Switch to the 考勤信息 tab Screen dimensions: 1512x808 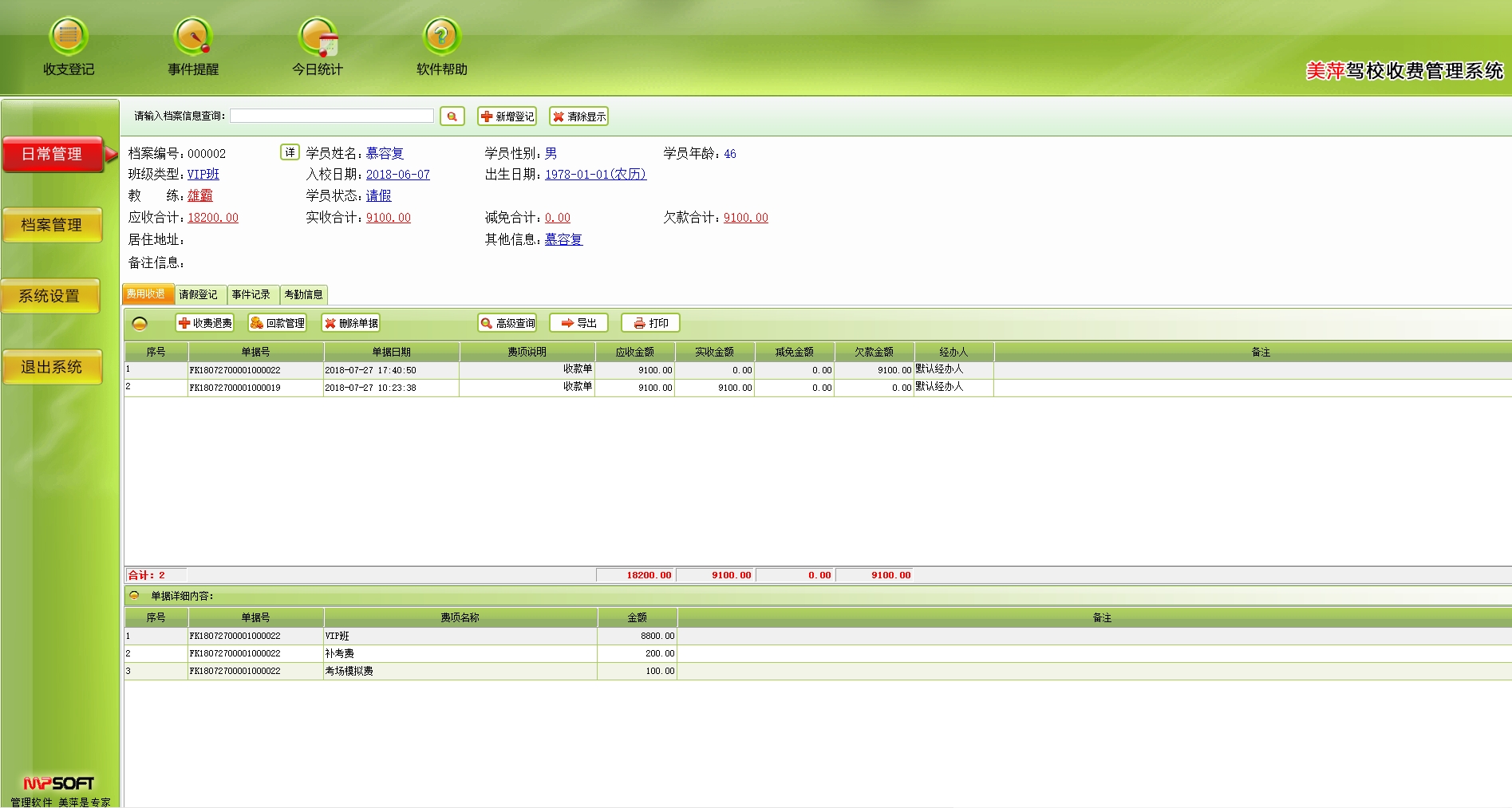pyautogui.click(x=303, y=294)
